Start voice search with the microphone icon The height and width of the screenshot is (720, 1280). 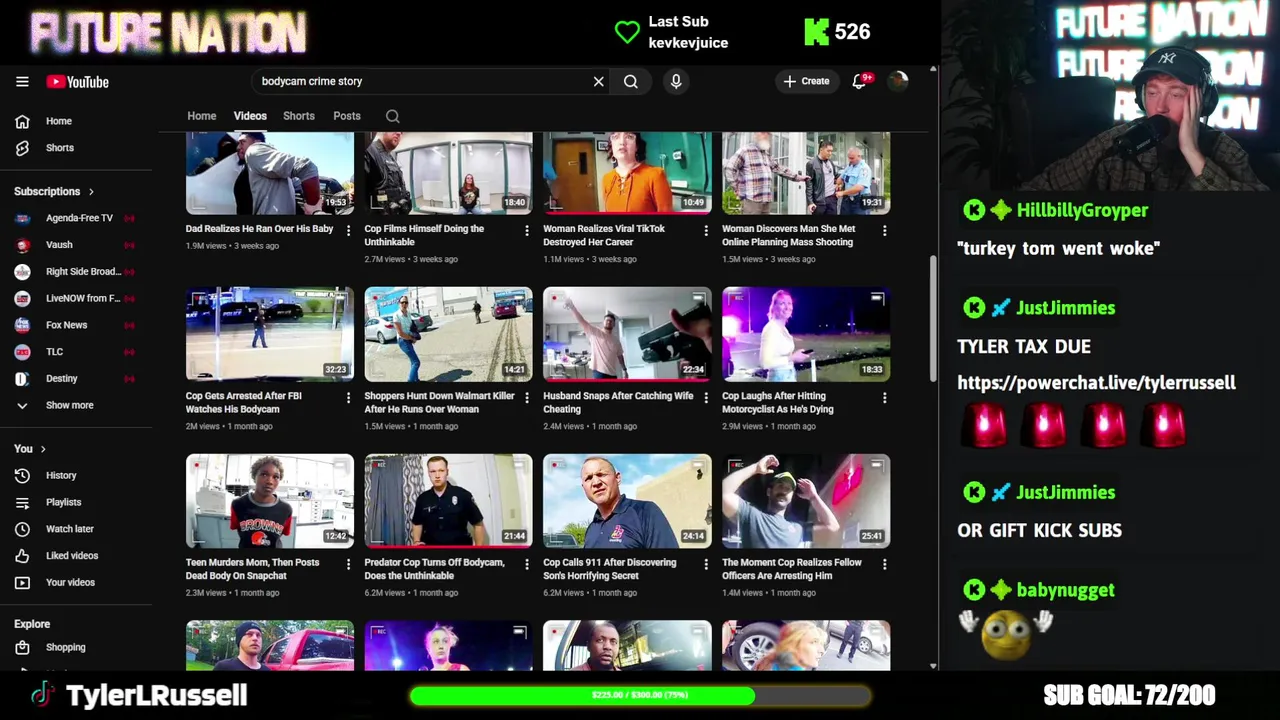[x=676, y=82]
